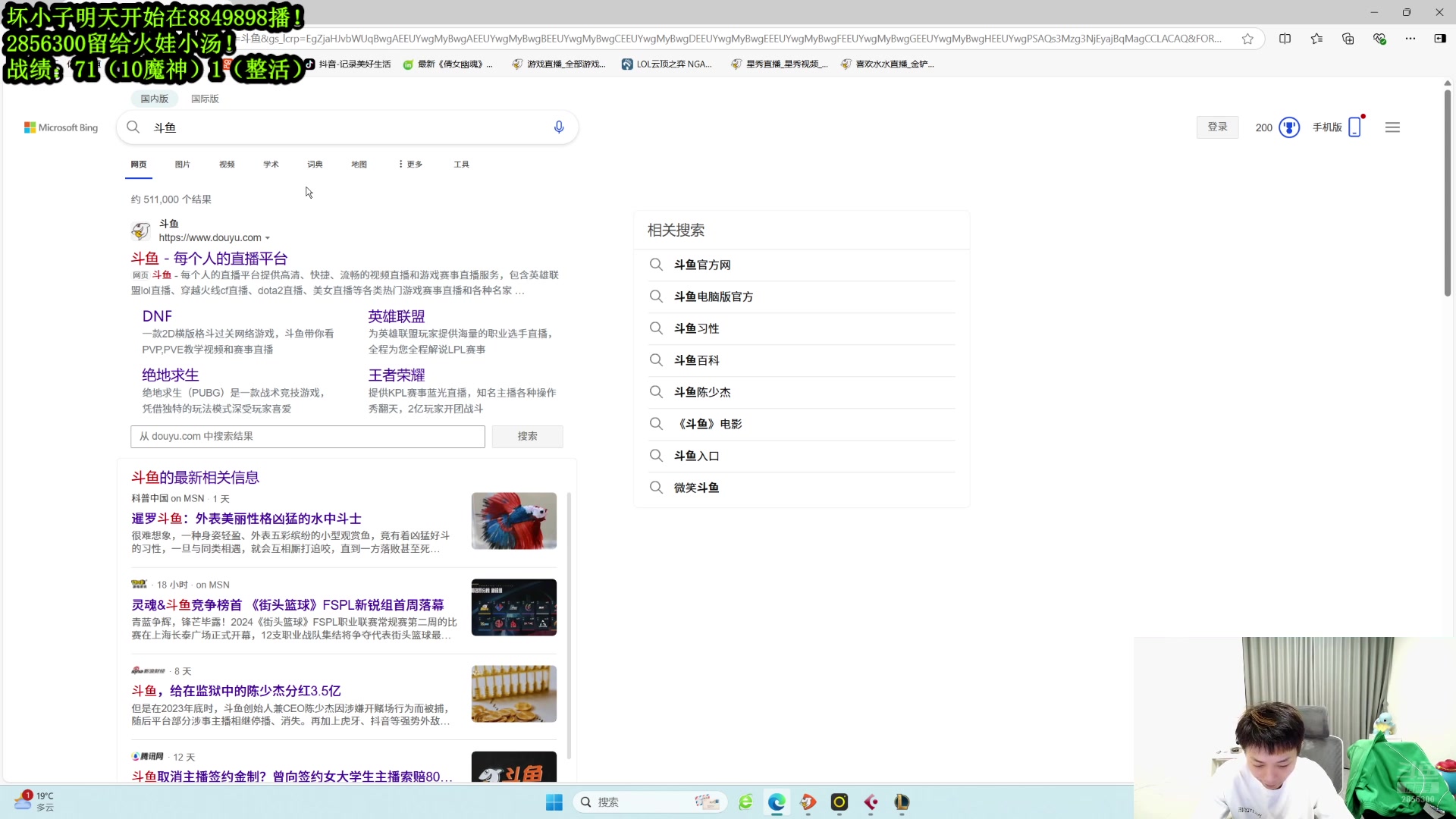Open the Bing hamburger menu

1392,127
